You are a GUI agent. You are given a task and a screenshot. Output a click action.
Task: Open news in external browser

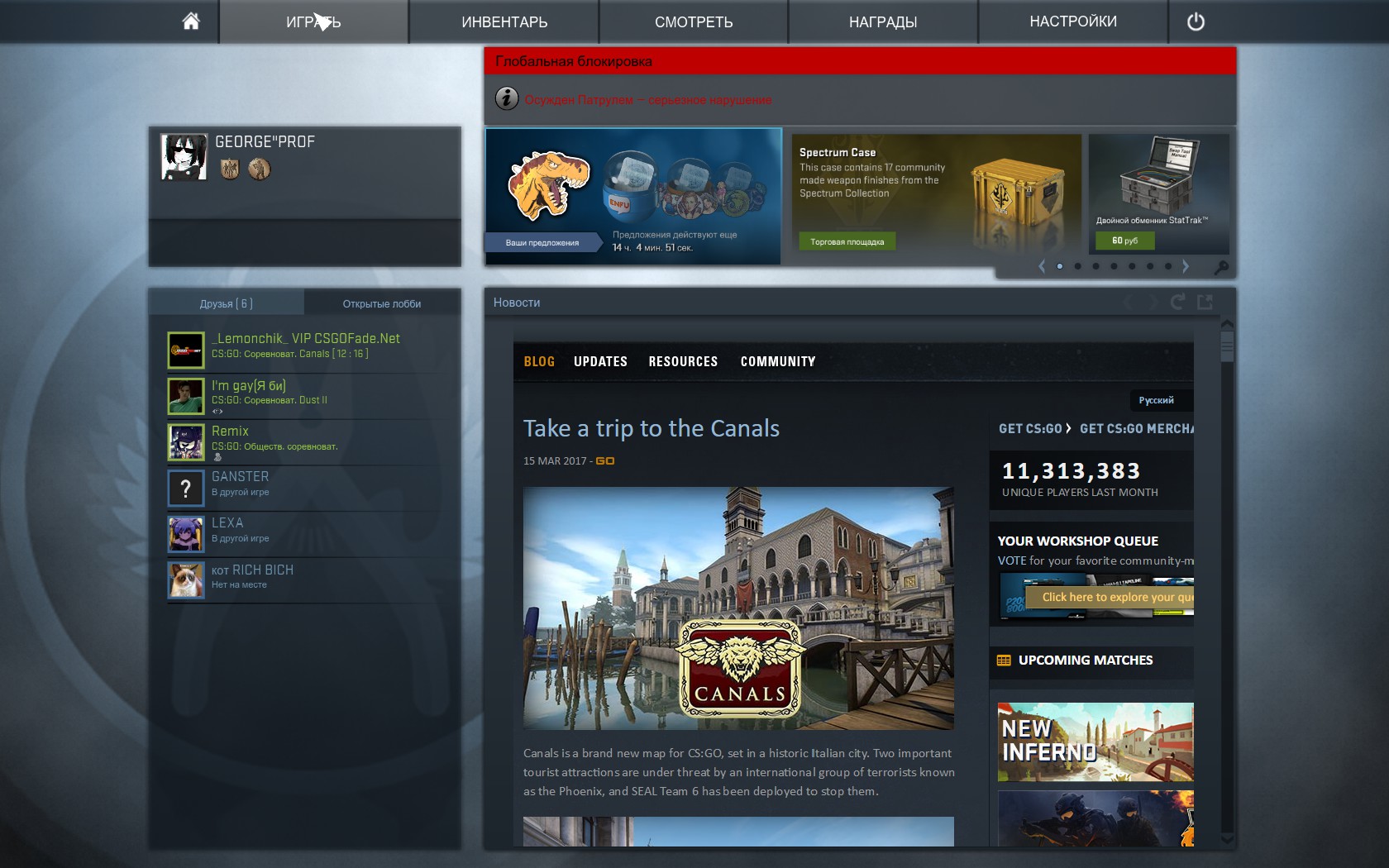(x=1205, y=302)
